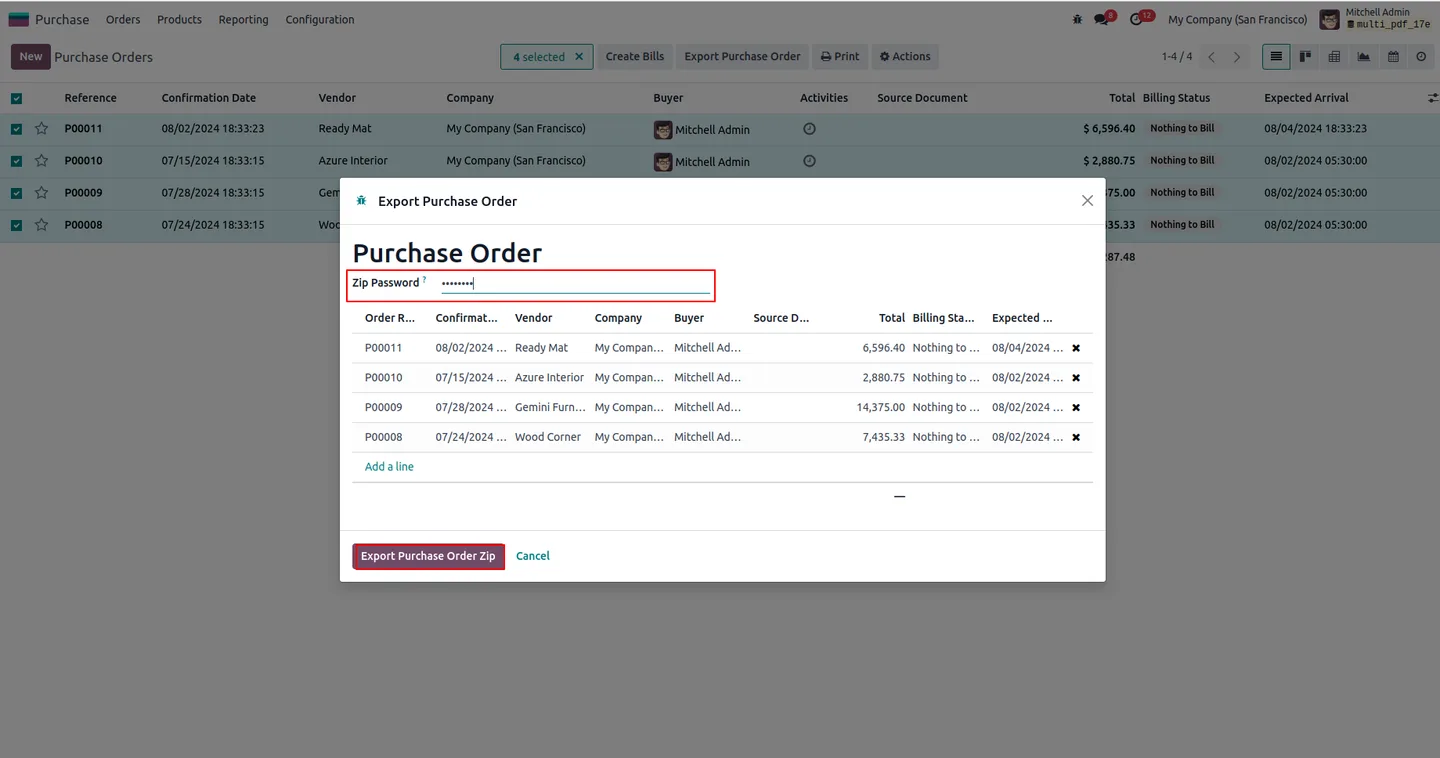
Task: Uncheck the P00008 row checkbox
Action: click(16, 225)
